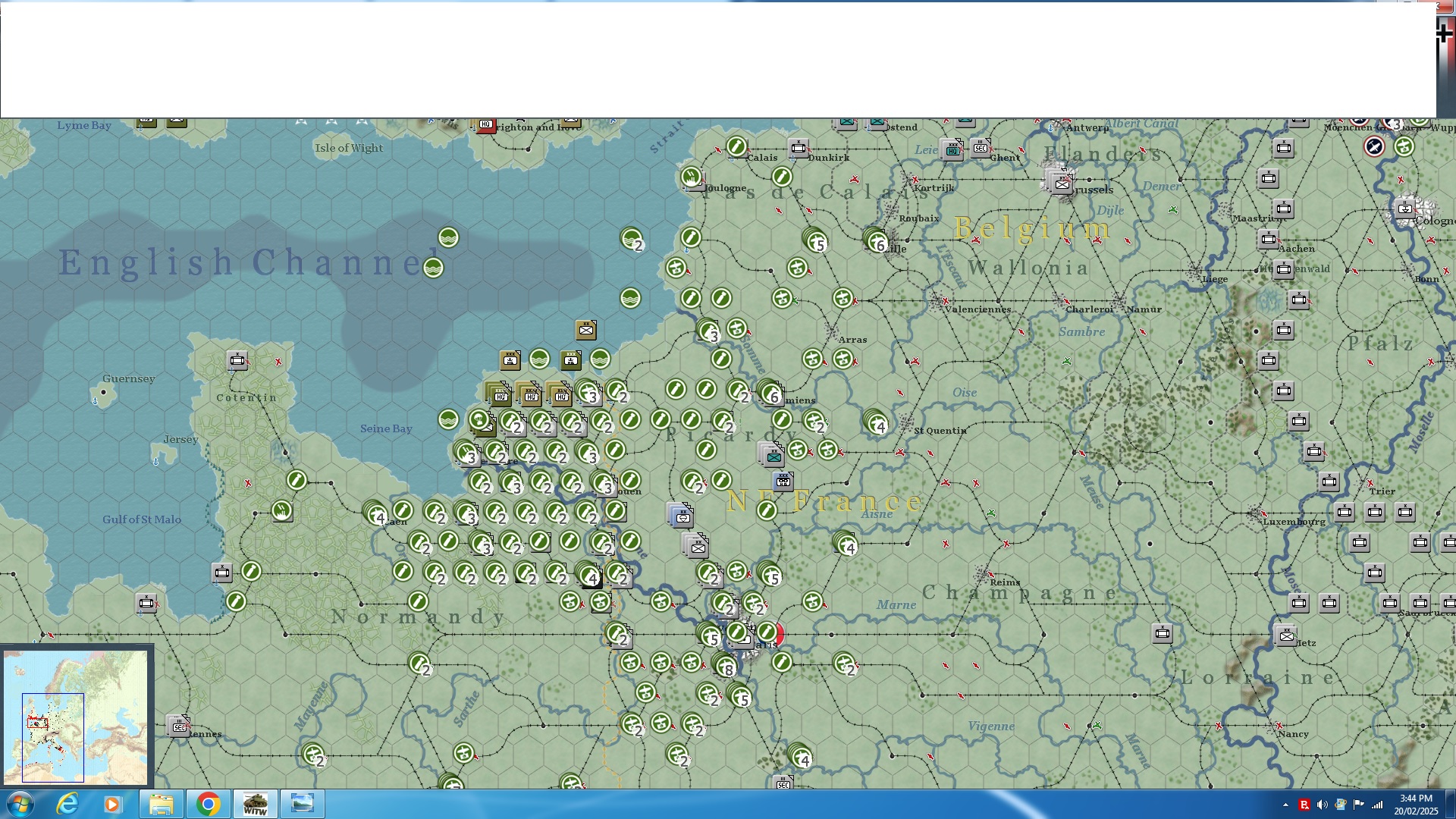Screen dimensions: 1456x819
Task: Click the "Valenciennes" city label
Action: [977, 309]
